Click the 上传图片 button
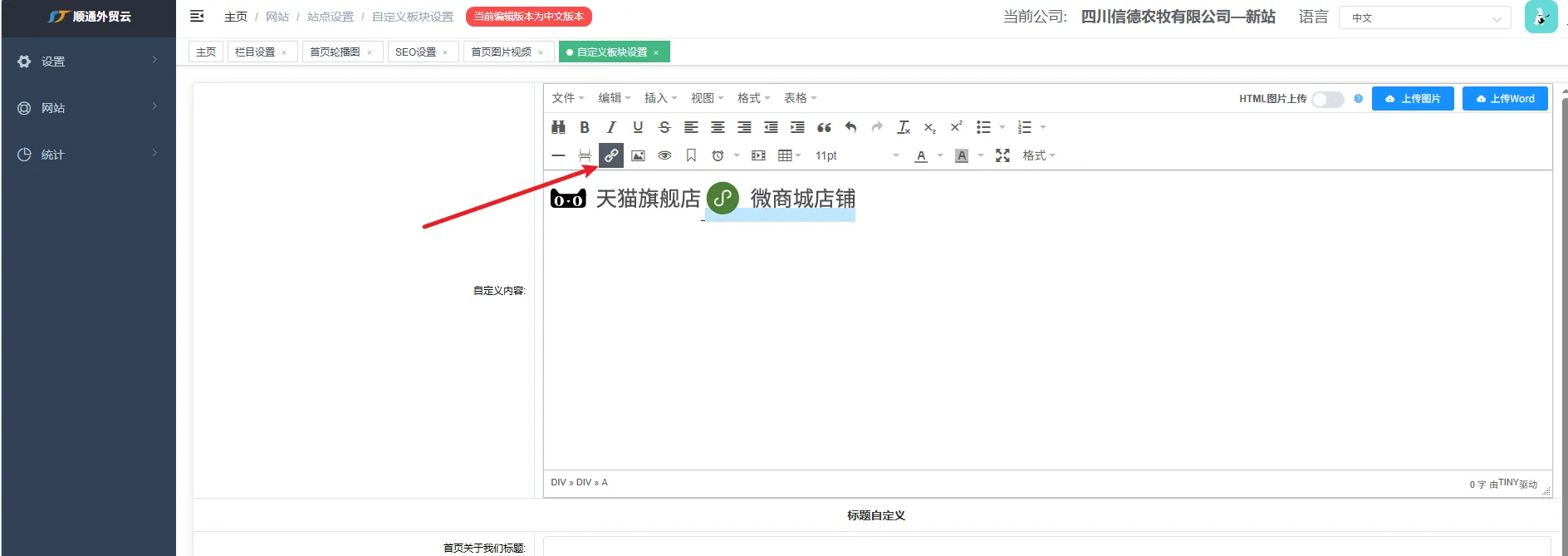The width and height of the screenshot is (1568, 556). click(x=1413, y=99)
